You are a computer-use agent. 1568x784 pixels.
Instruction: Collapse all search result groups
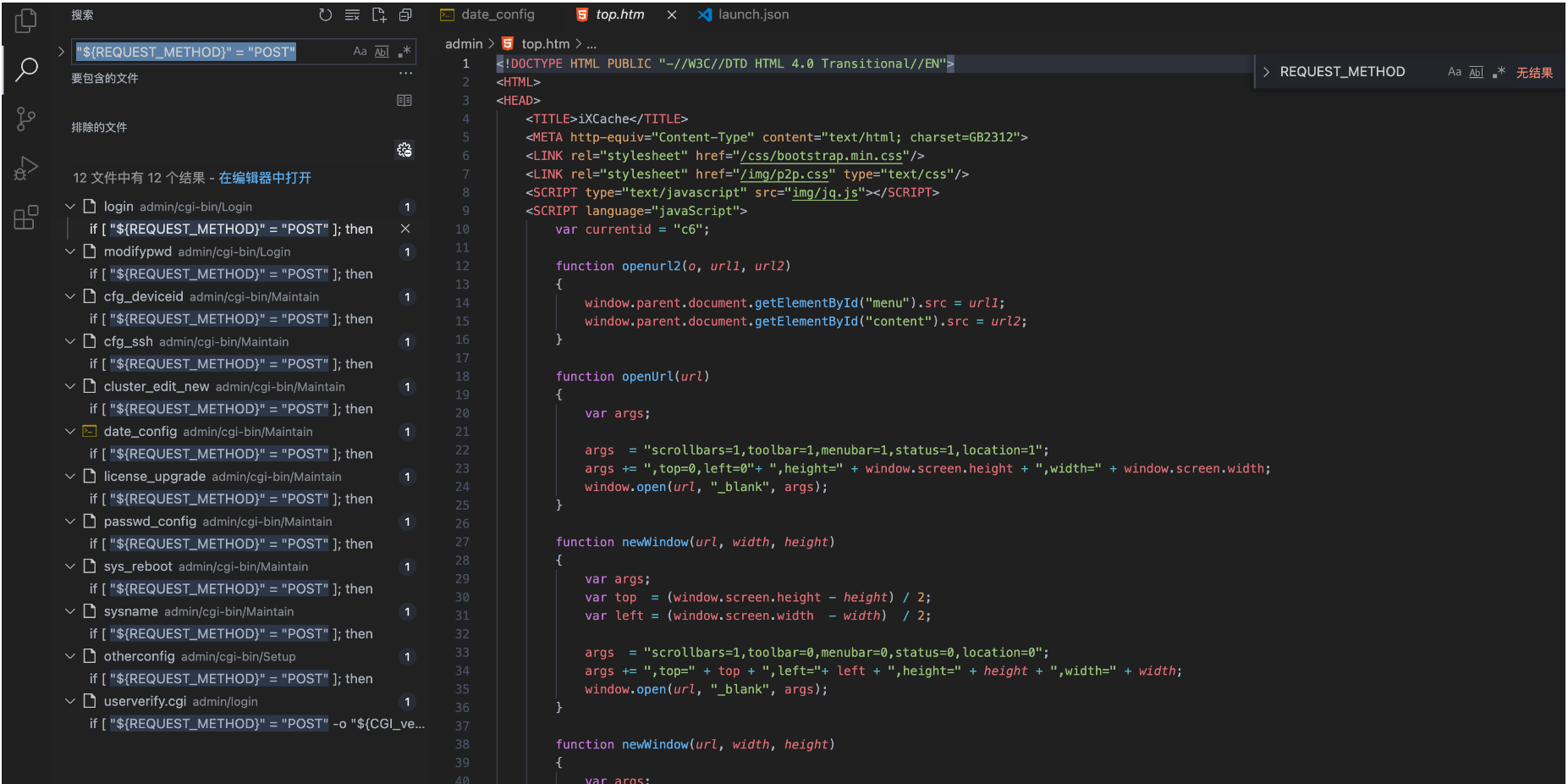pos(406,15)
